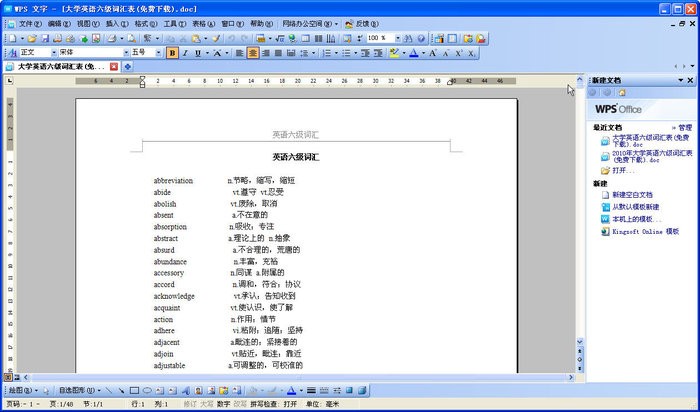700x412 pixels.
Task: Select the Line drawing tool
Action: (x=108, y=391)
